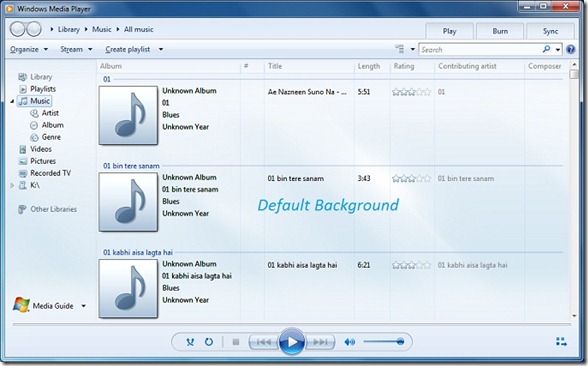Viewport: 588px width, 366px height.
Task: Sort by the Length column header
Action: pyautogui.click(x=369, y=66)
